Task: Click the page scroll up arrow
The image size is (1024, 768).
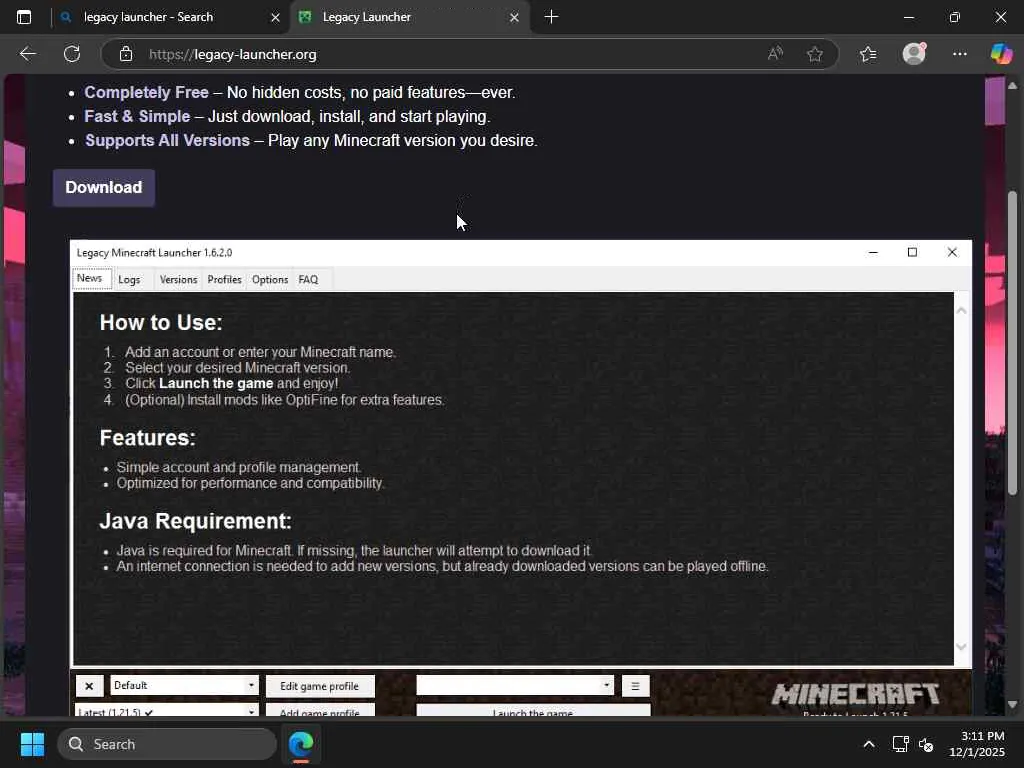Action: tap(1012, 86)
